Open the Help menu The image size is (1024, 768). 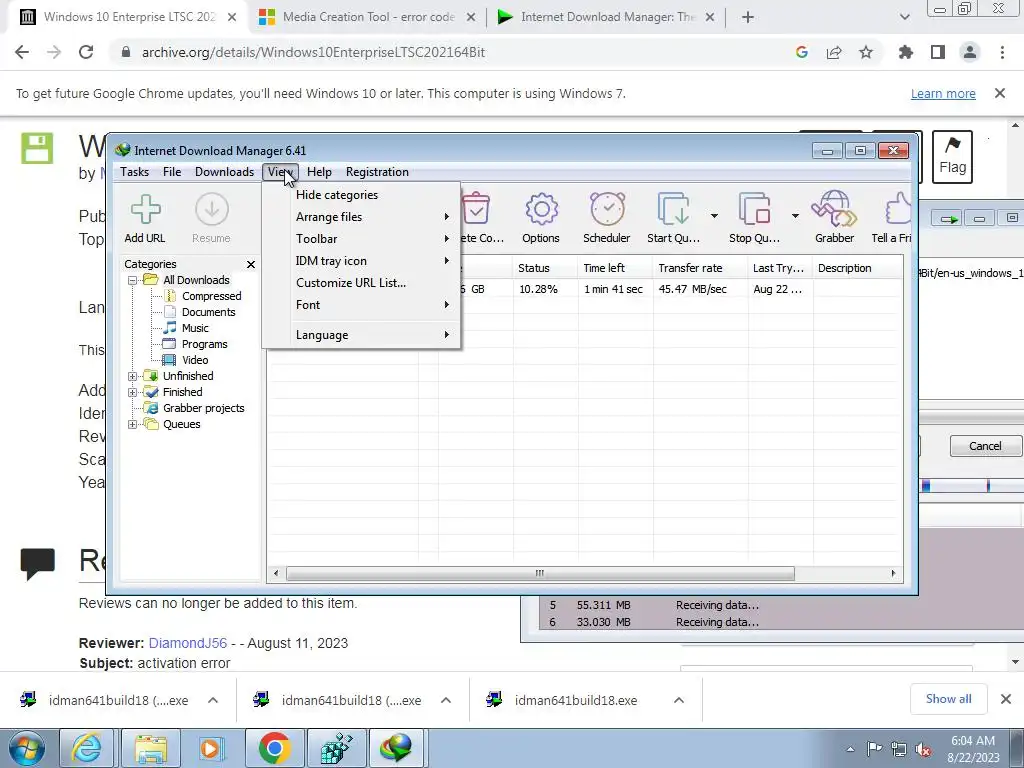point(319,172)
